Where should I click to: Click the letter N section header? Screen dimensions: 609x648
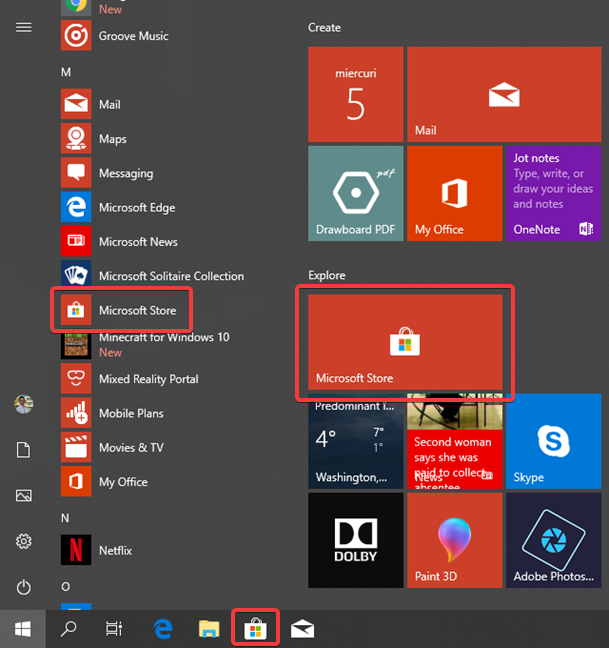[x=65, y=518]
